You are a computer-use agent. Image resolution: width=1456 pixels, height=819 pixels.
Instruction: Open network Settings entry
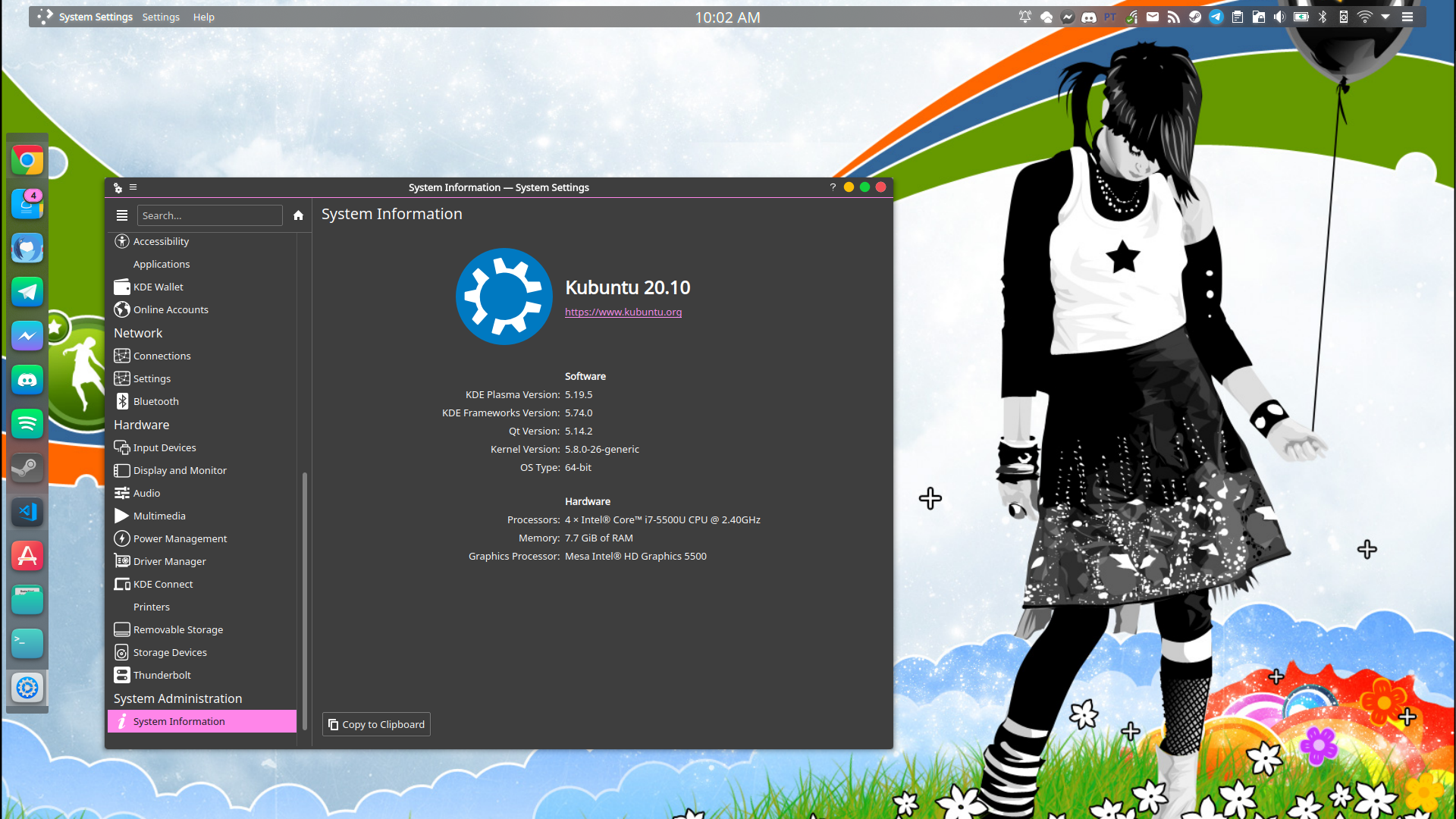click(202, 378)
